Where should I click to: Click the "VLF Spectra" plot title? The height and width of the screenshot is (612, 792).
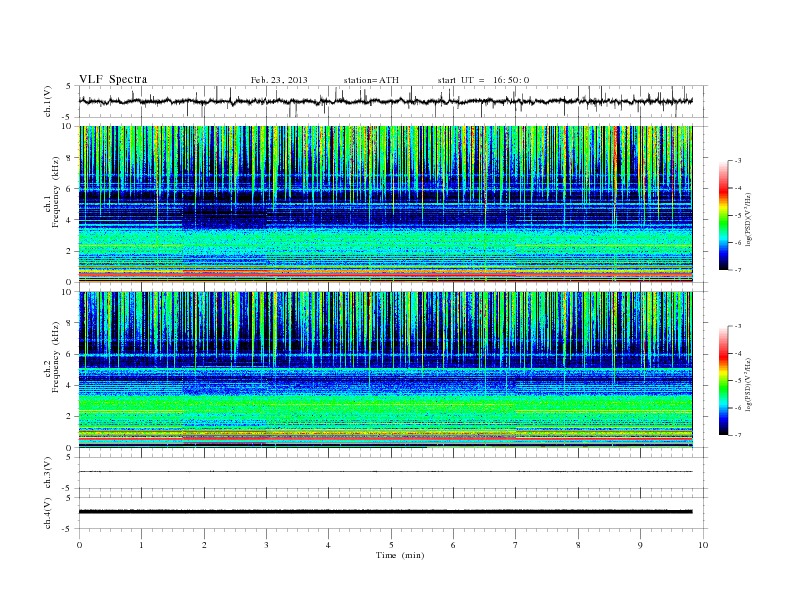point(113,79)
